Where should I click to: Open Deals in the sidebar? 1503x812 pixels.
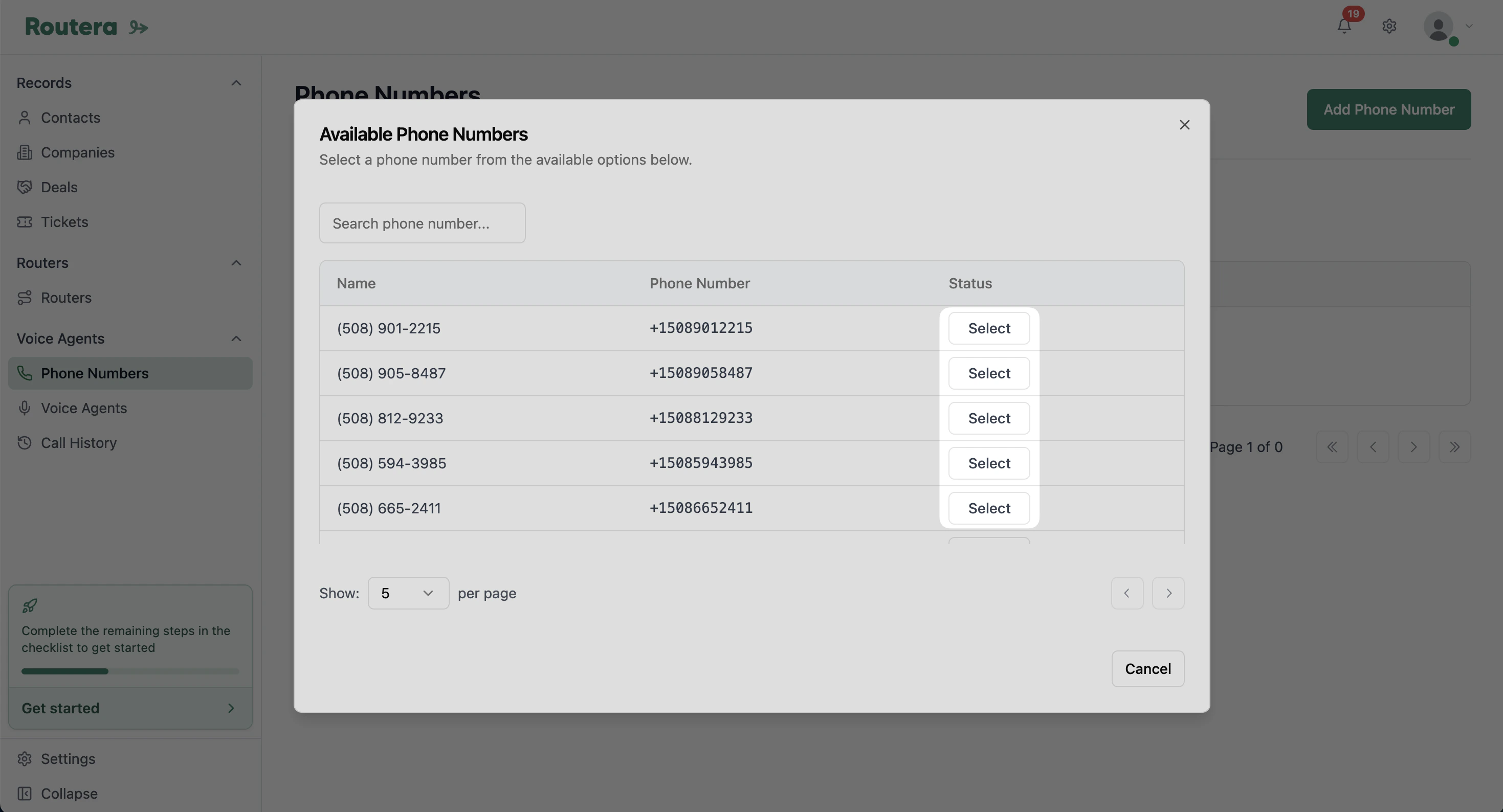[x=130, y=187]
